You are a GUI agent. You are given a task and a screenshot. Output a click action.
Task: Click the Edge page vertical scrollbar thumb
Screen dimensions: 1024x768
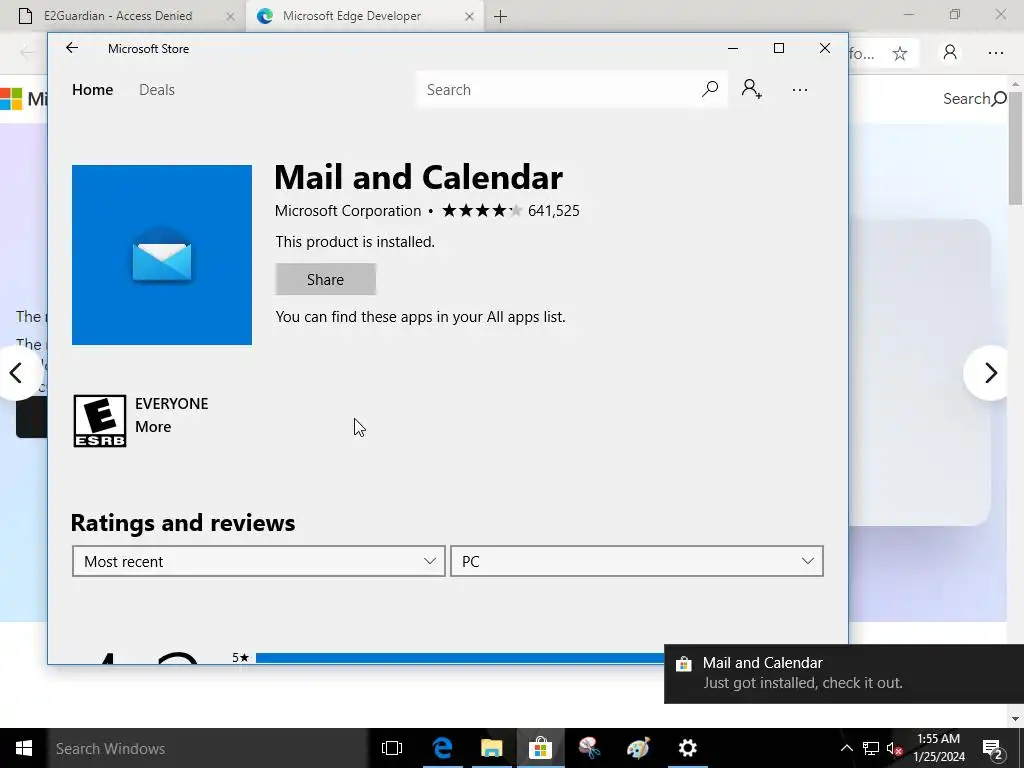[1016, 148]
